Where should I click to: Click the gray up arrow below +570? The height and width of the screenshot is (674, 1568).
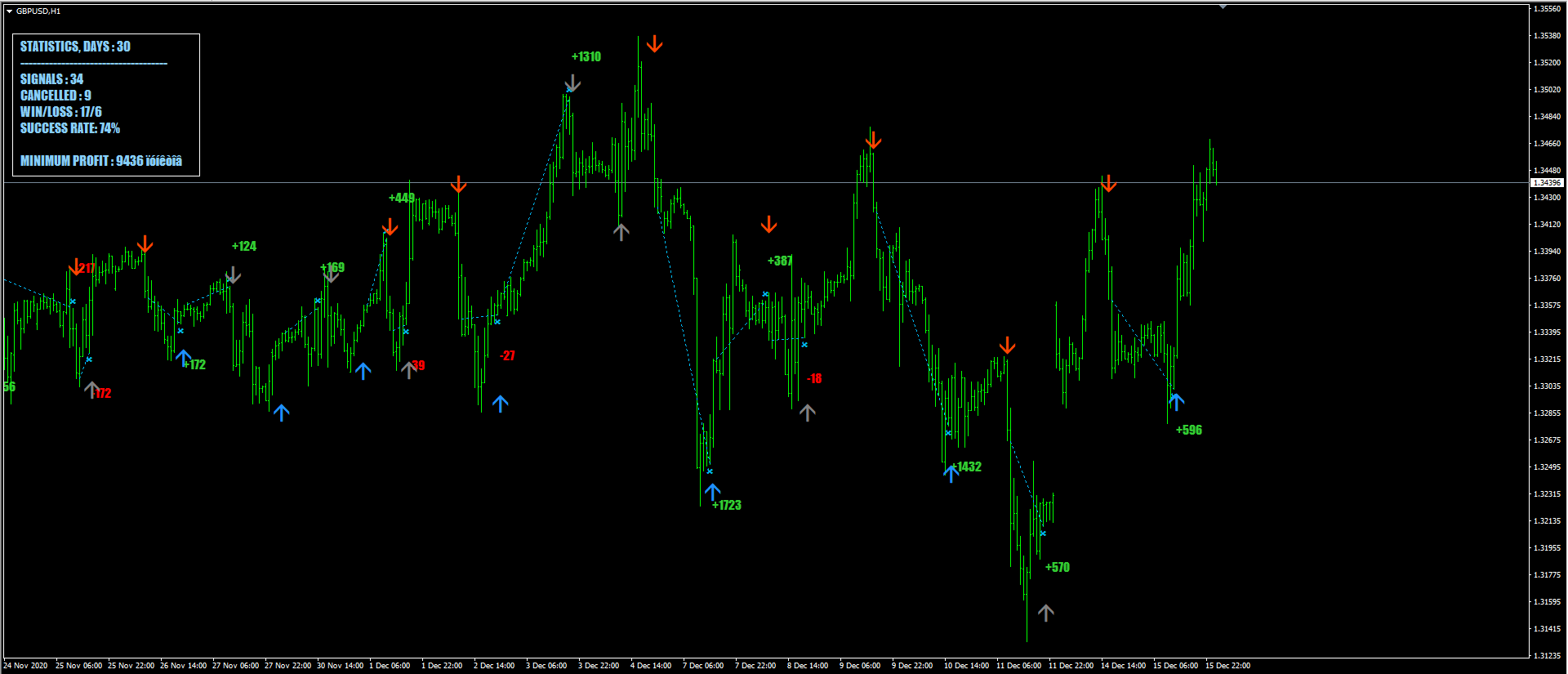pyautogui.click(x=1046, y=613)
